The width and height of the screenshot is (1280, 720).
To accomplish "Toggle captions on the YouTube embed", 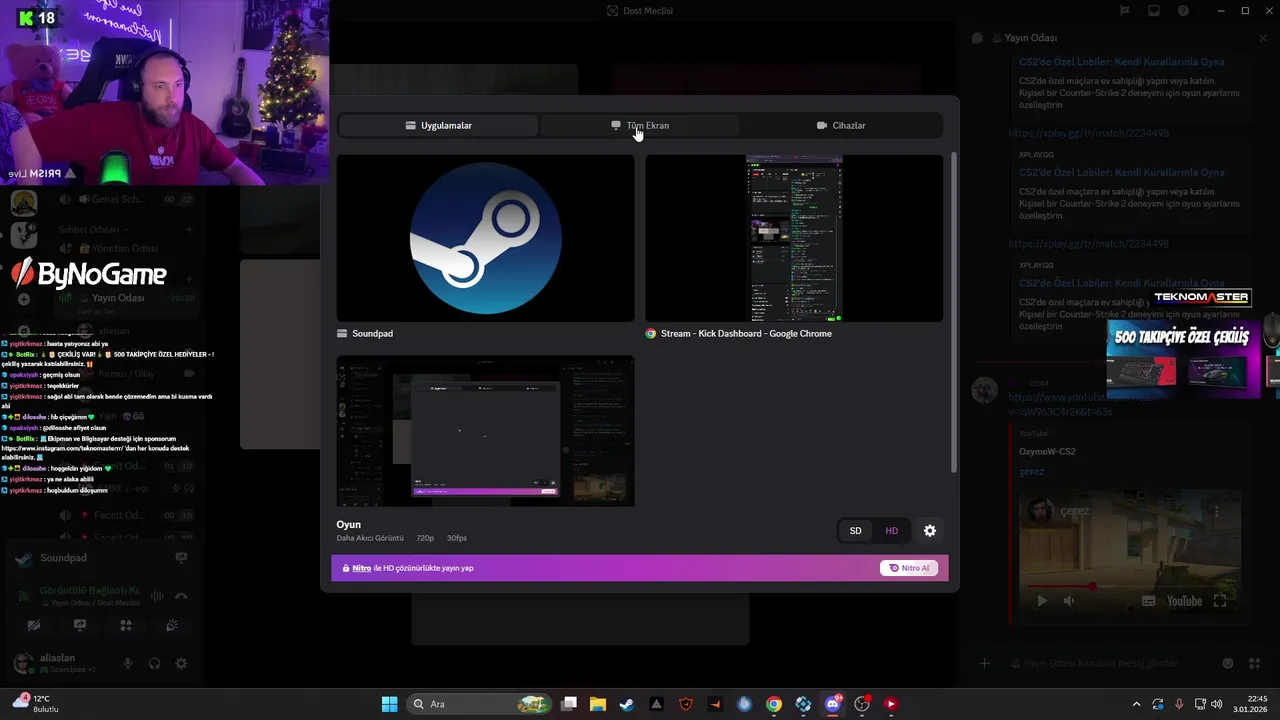I will (1148, 601).
